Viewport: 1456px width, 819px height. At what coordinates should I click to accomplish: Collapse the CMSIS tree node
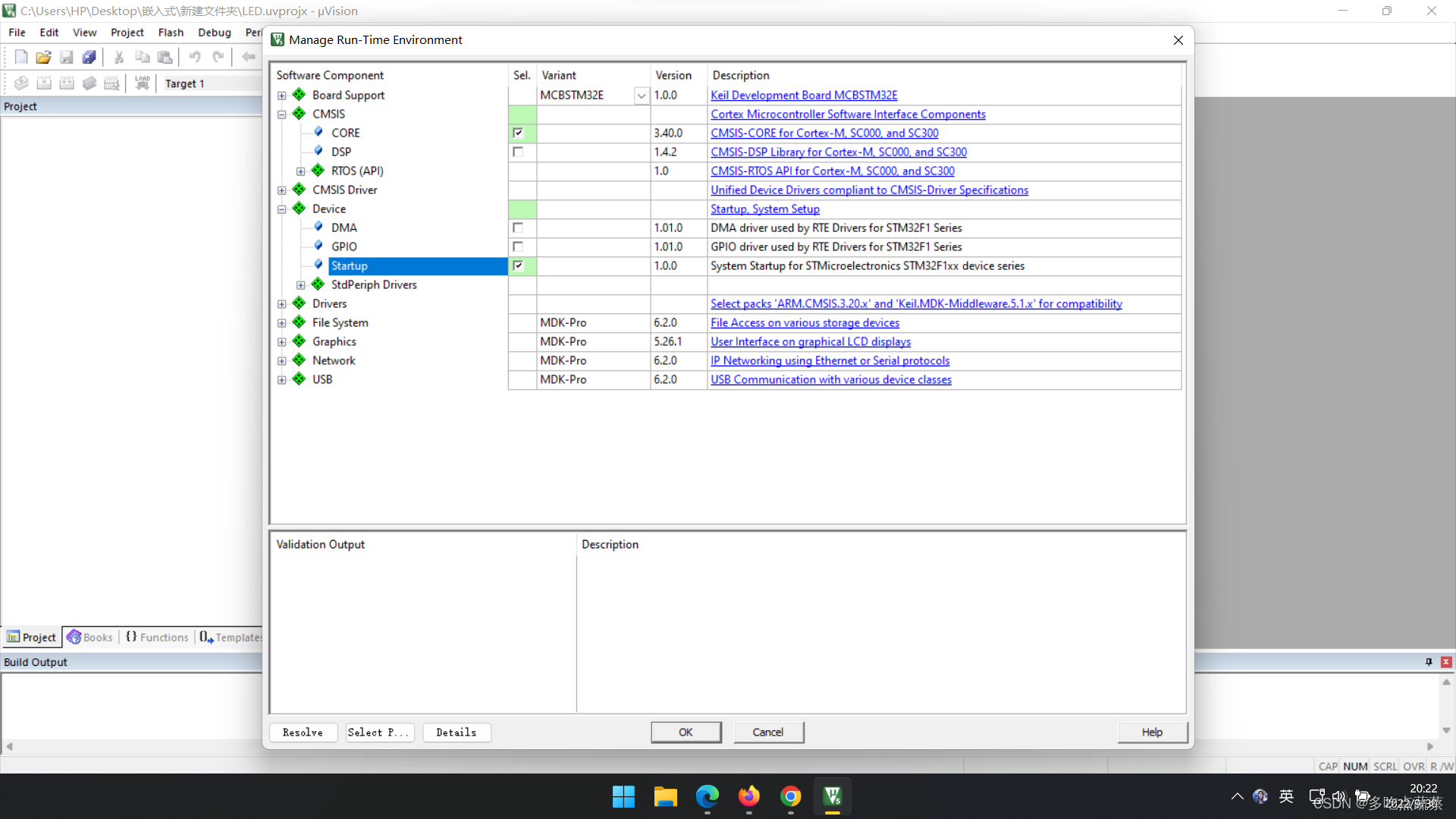pos(282,115)
